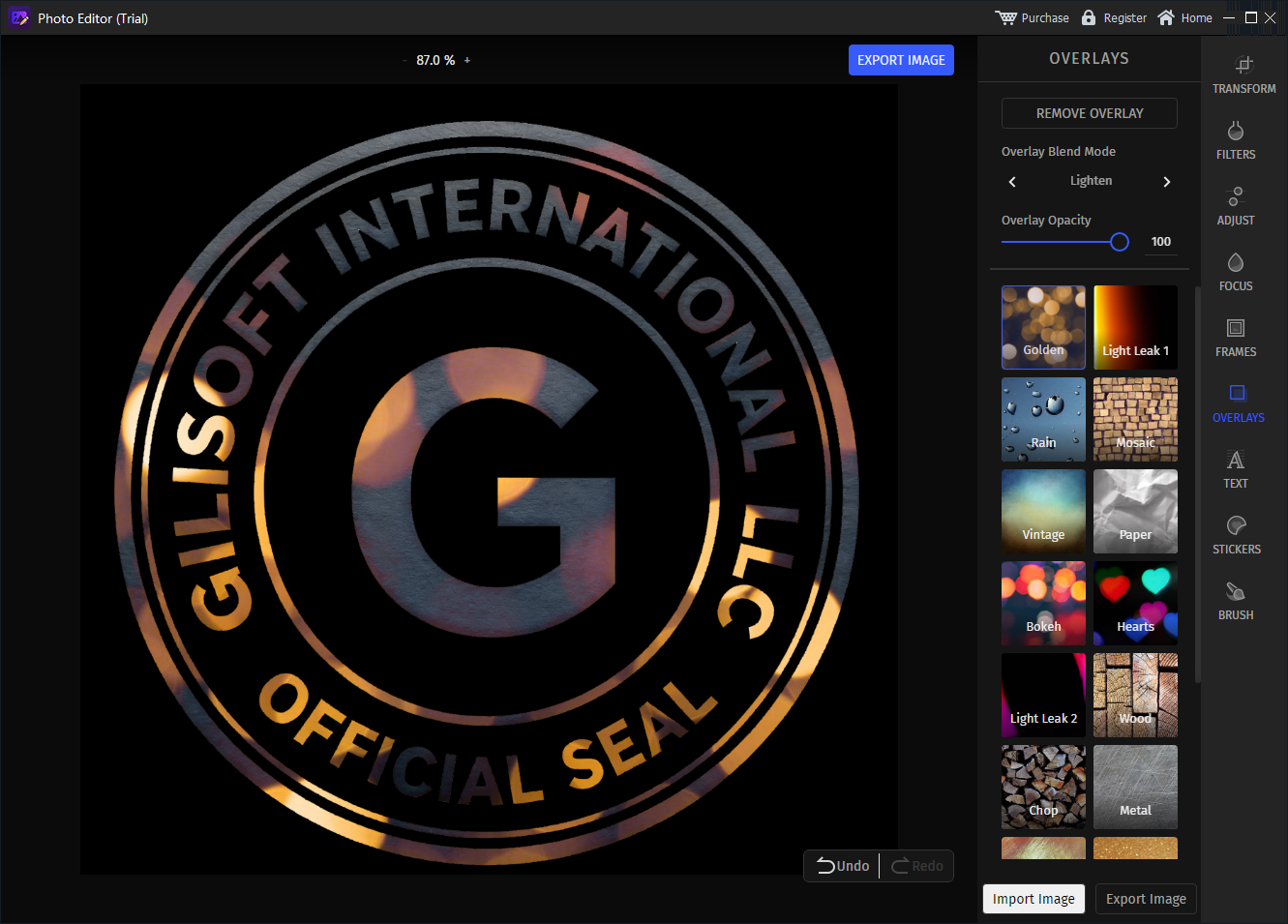Click the Lighten blend mode label
This screenshot has height=924, width=1288.
(x=1091, y=181)
